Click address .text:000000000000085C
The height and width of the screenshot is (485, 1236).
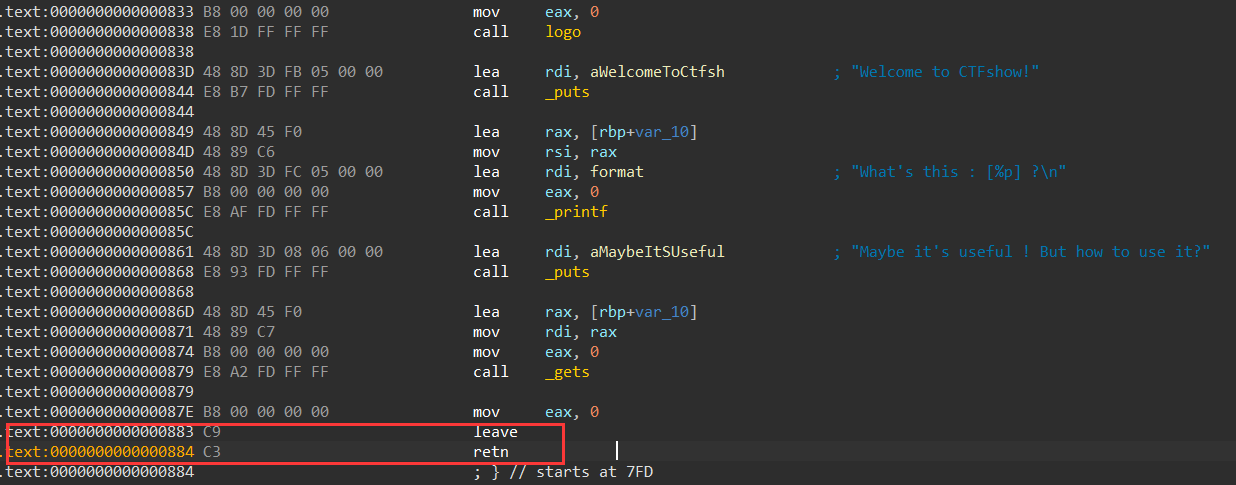click(x=98, y=212)
